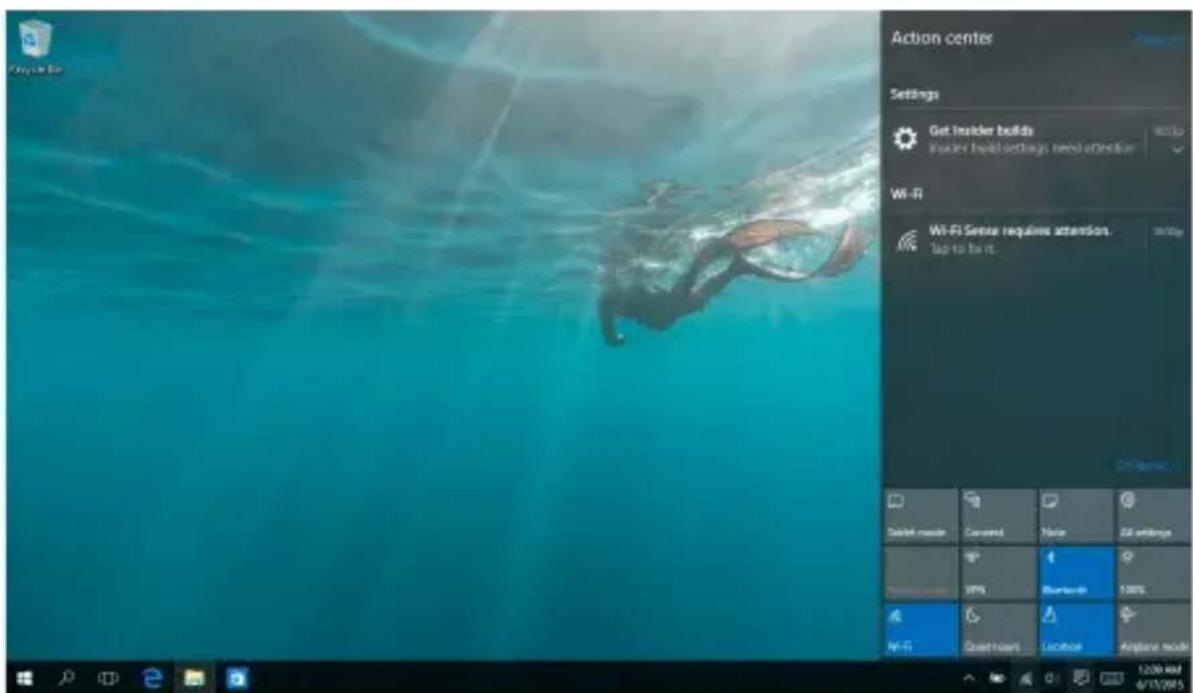Toggle Tablet mode quick action

click(x=920, y=516)
